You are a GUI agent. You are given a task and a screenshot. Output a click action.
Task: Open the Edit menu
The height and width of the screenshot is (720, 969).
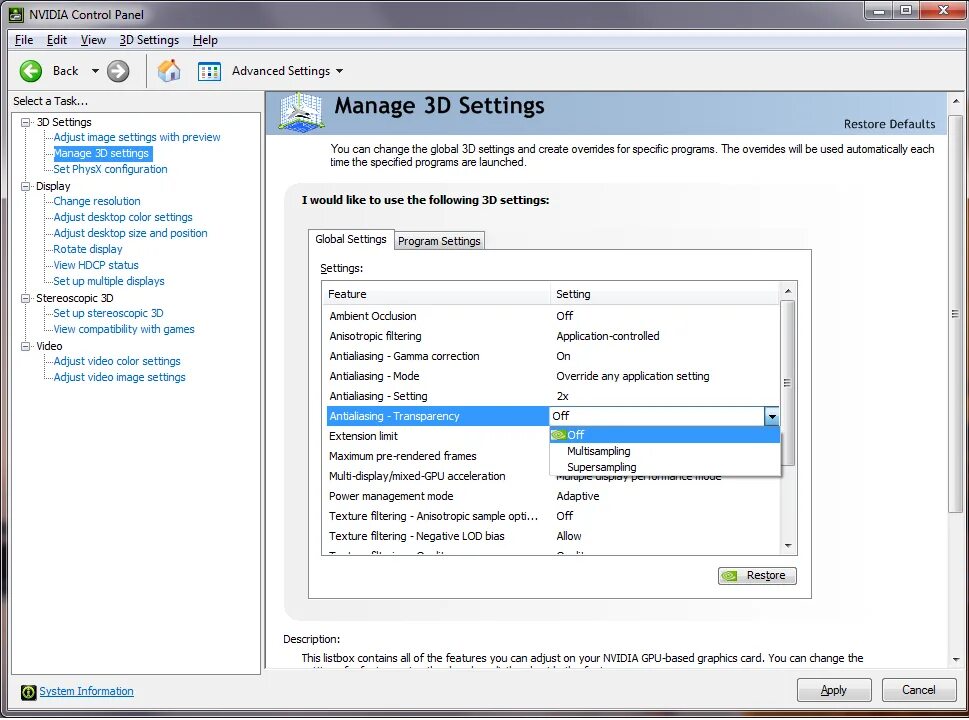click(x=57, y=40)
